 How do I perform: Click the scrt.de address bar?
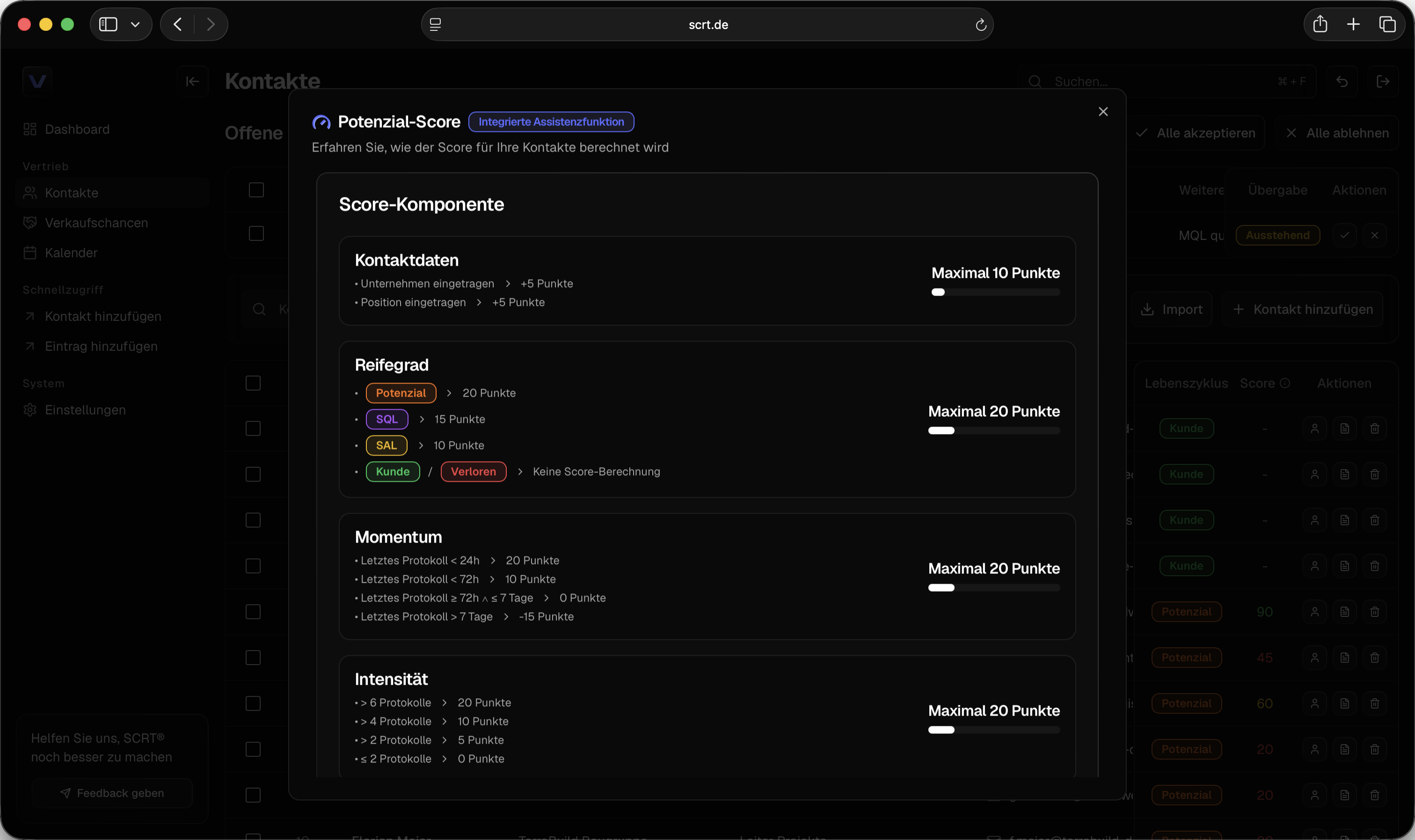tap(707, 24)
